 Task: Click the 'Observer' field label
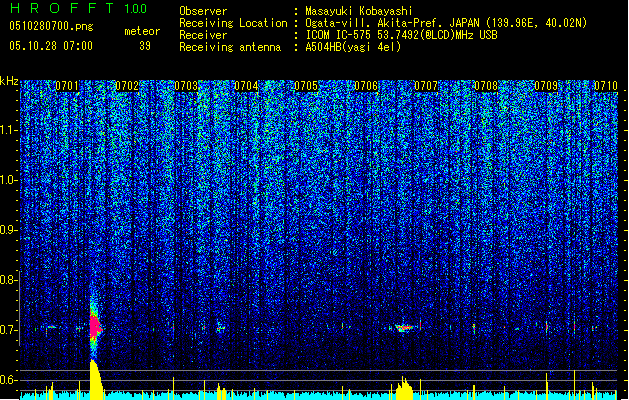203,11
